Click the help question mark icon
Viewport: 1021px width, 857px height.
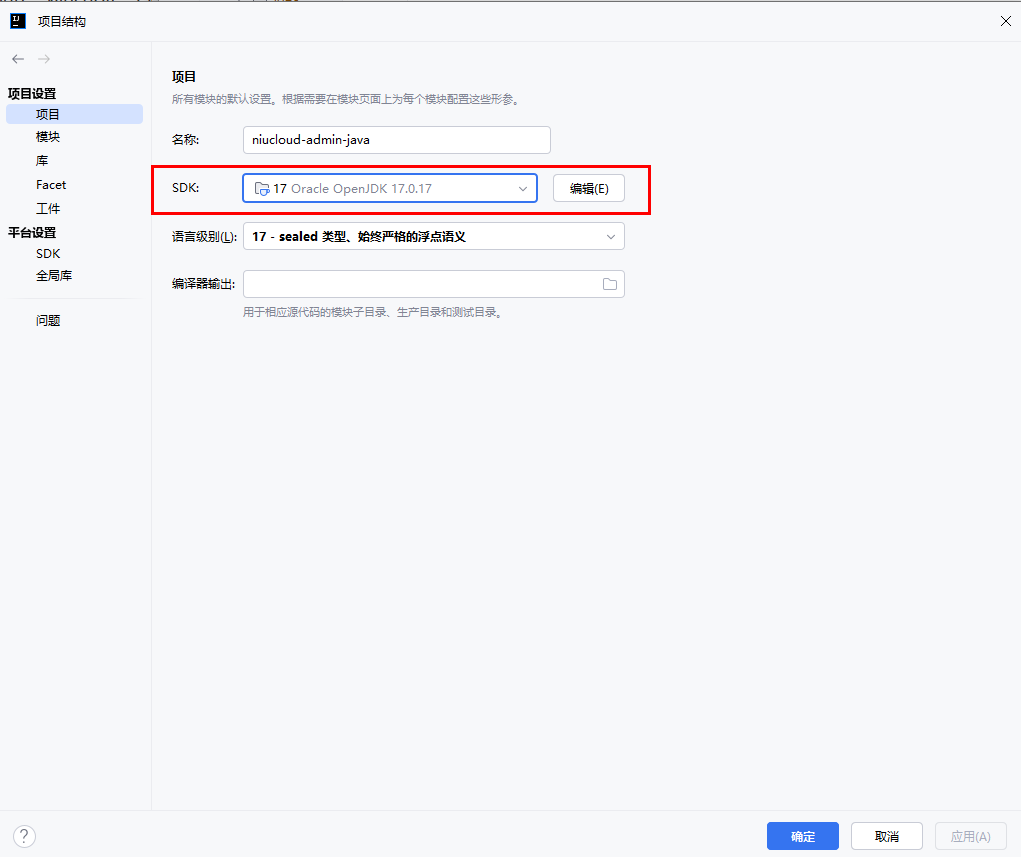[x=25, y=836]
